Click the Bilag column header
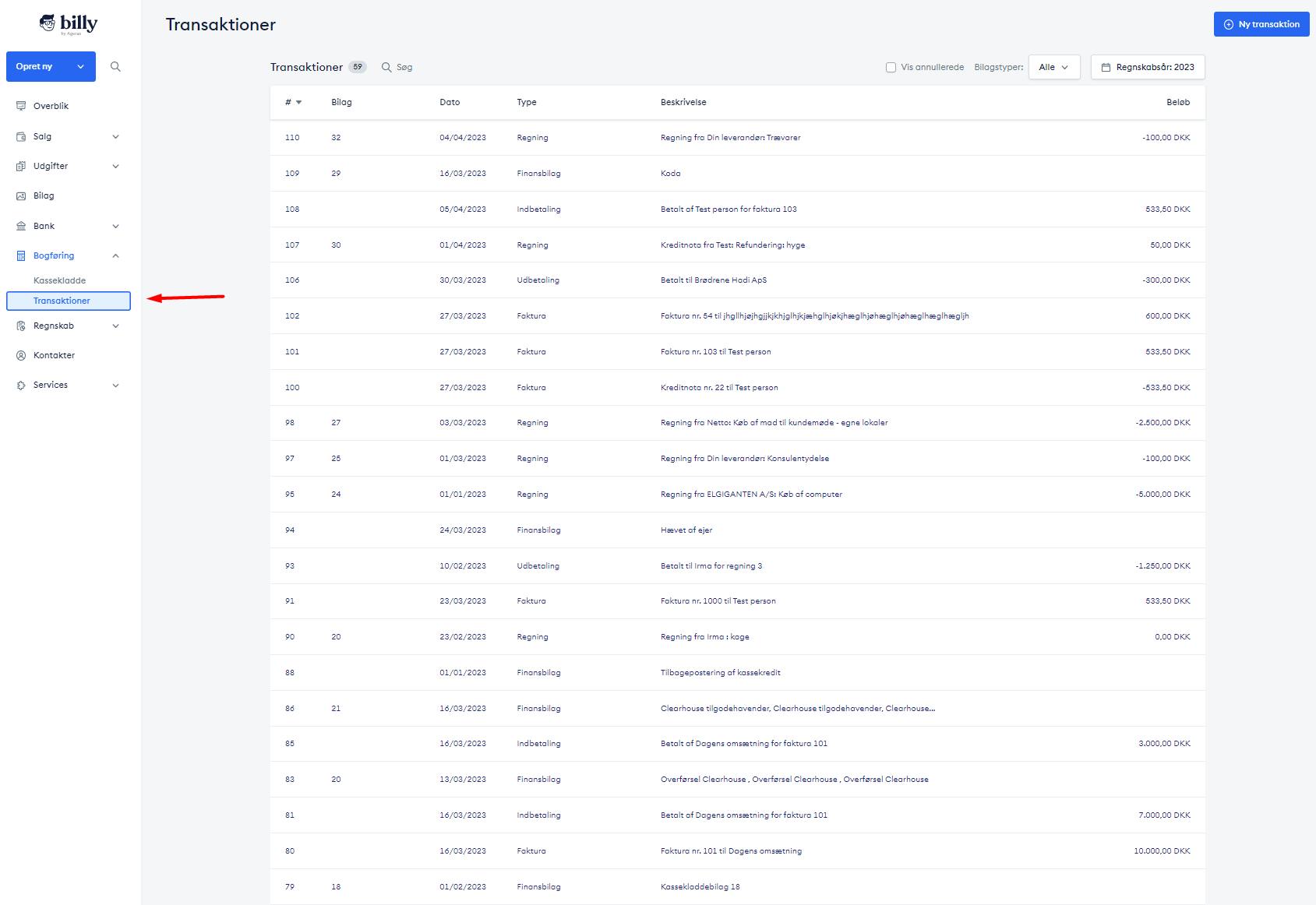Viewport: 1316px width, 905px height. pos(341,102)
